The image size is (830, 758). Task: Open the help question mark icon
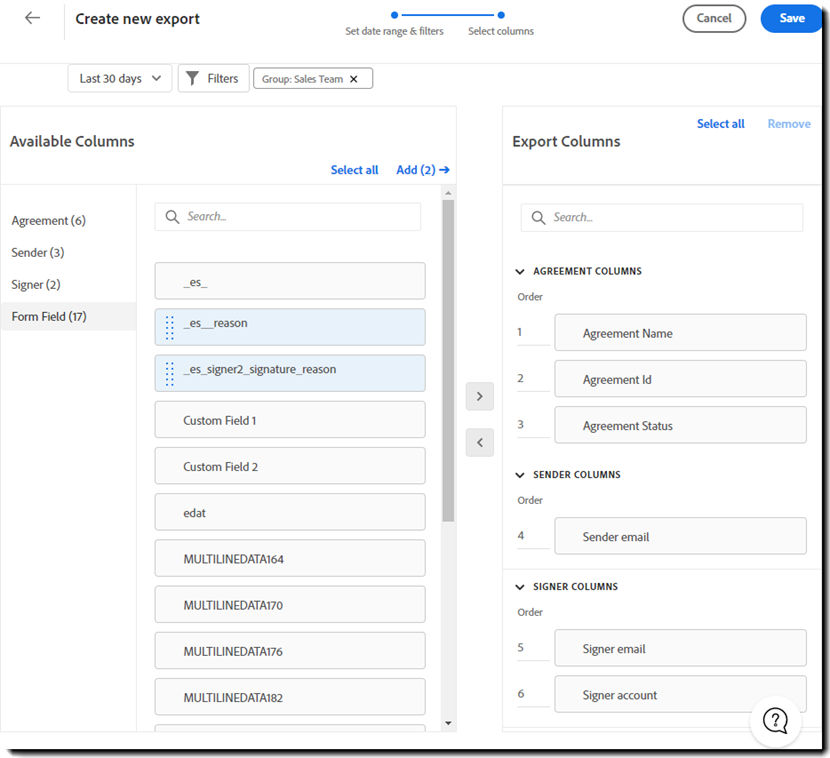(x=776, y=721)
